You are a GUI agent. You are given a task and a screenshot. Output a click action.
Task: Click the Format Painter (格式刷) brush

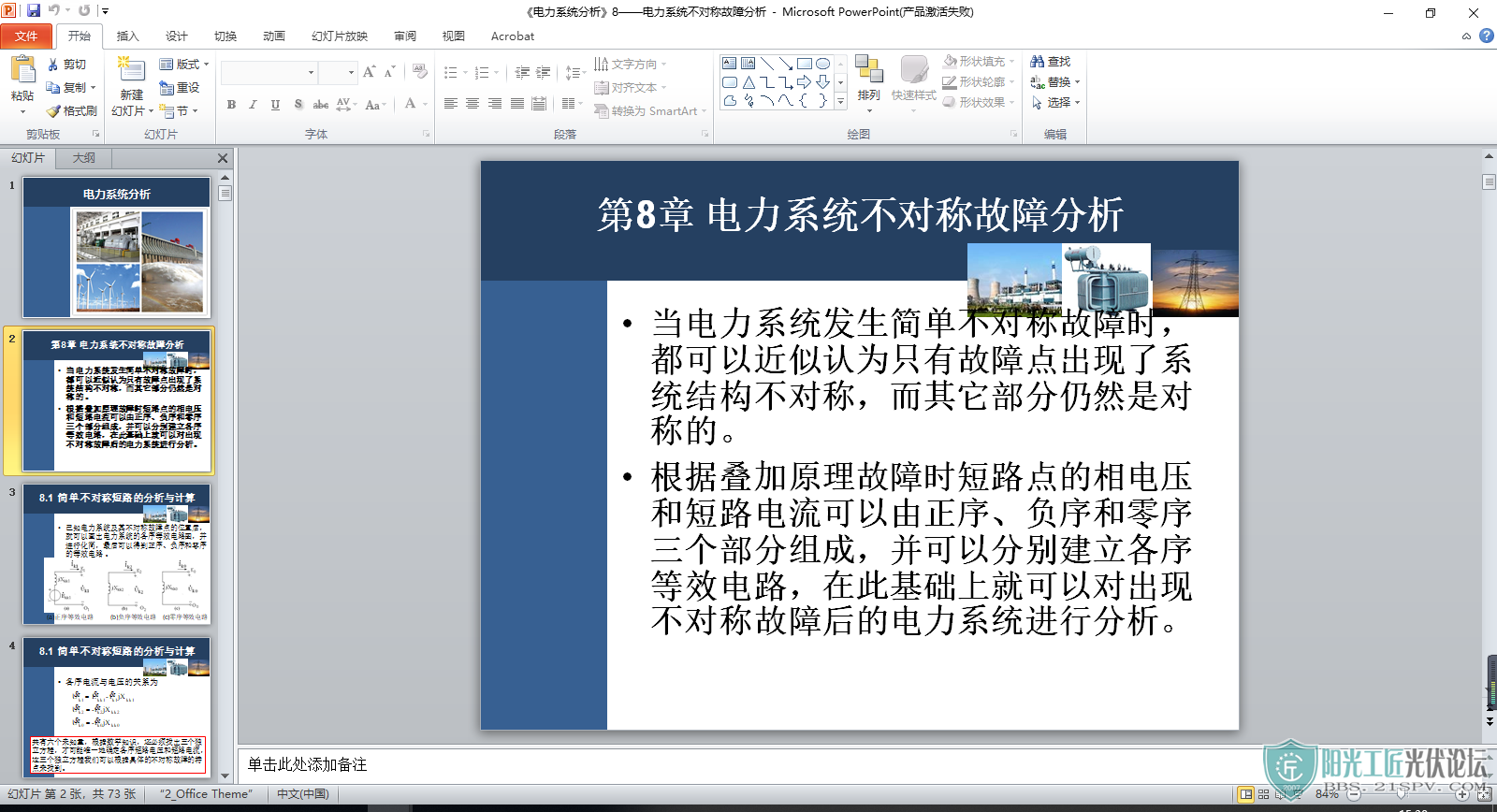(x=53, y=110)
